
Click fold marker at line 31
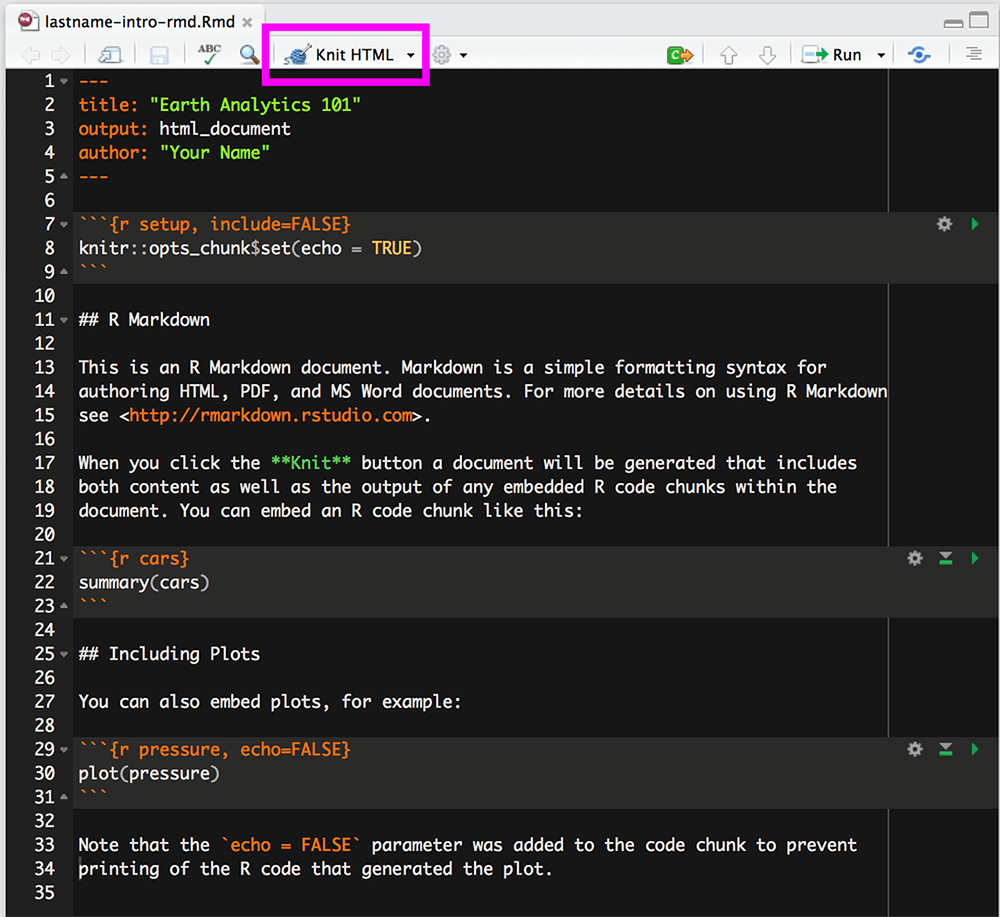(x=64, y=797)
